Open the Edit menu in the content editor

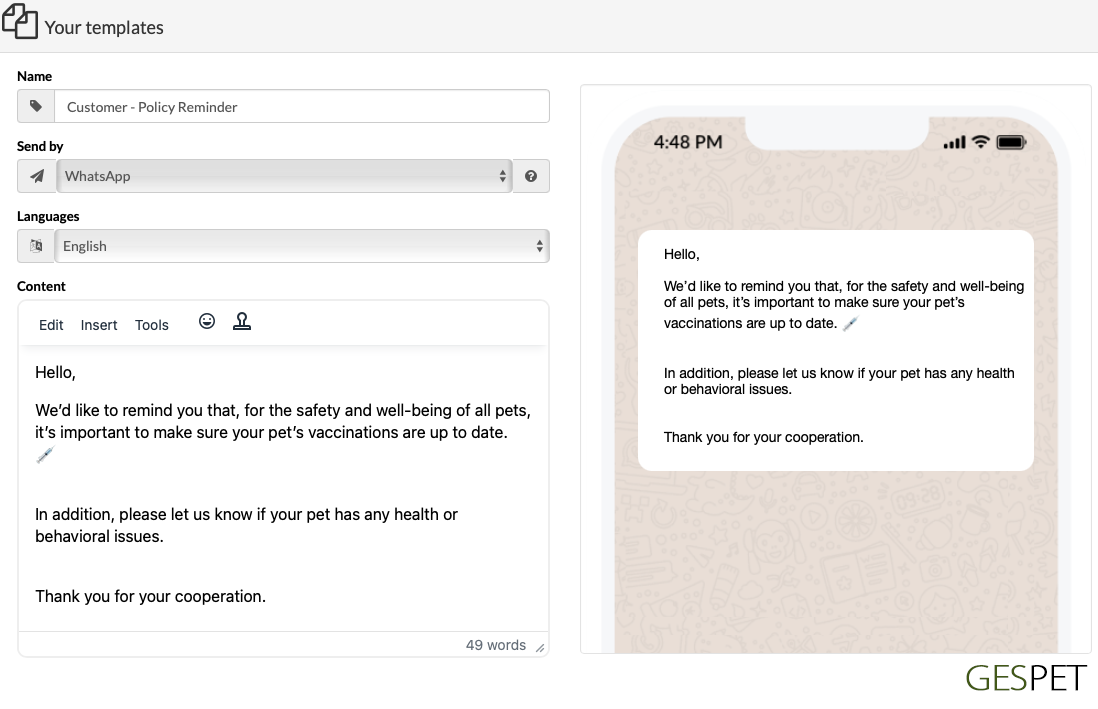click(51, 325)
